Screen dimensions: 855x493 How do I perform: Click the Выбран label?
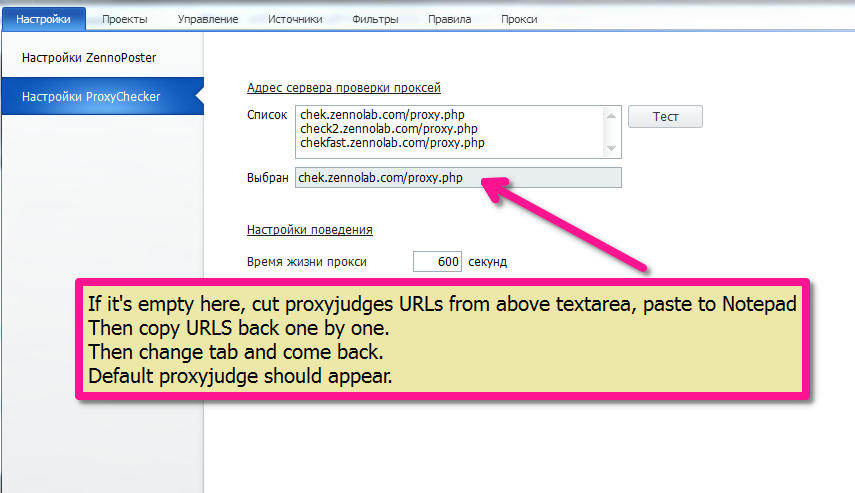(267, 178)
